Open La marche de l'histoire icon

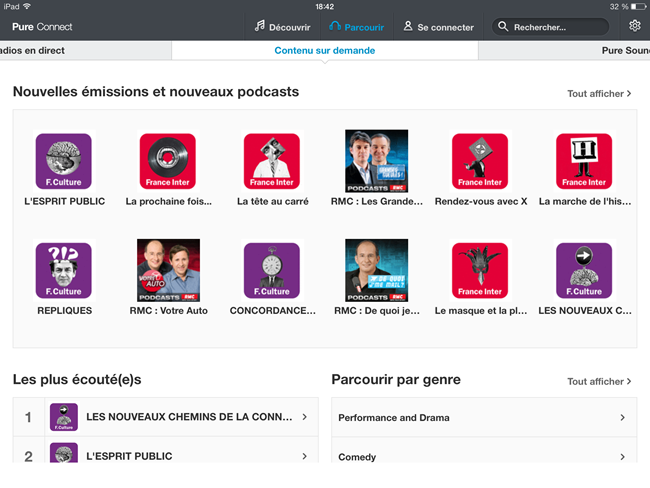[584, 161]
